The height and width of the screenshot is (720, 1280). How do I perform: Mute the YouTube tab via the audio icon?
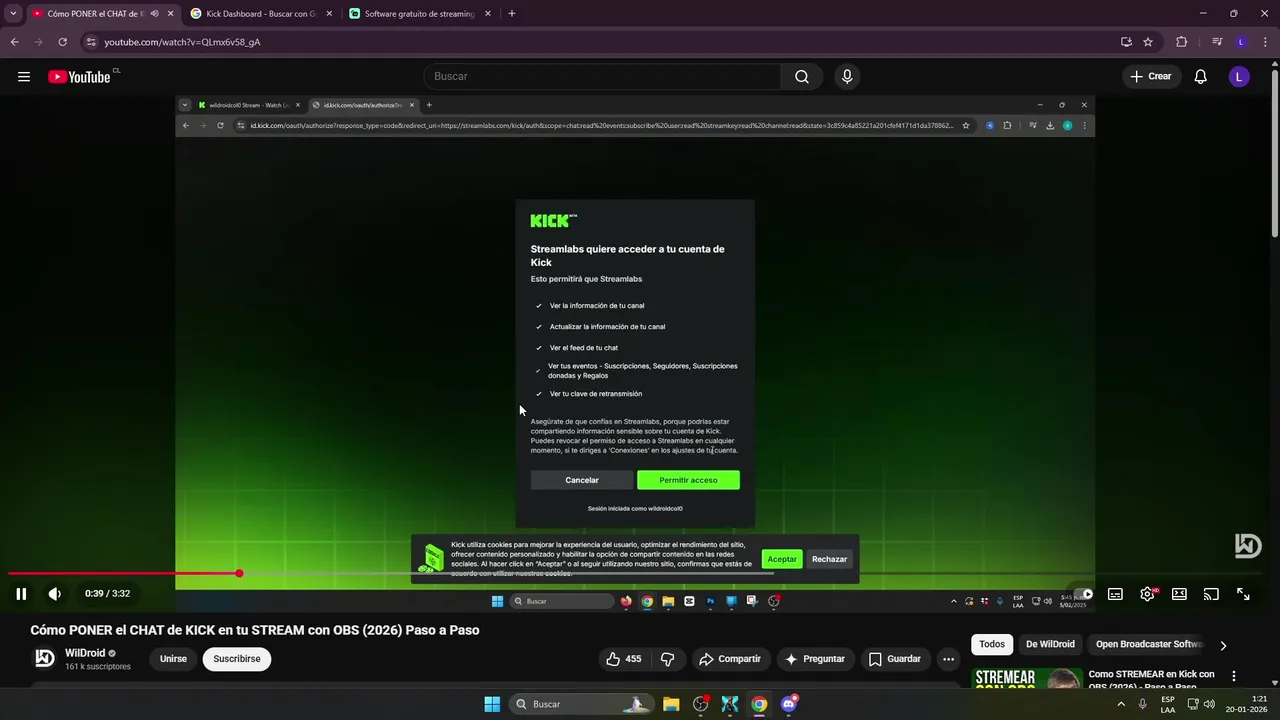[154, 14]
